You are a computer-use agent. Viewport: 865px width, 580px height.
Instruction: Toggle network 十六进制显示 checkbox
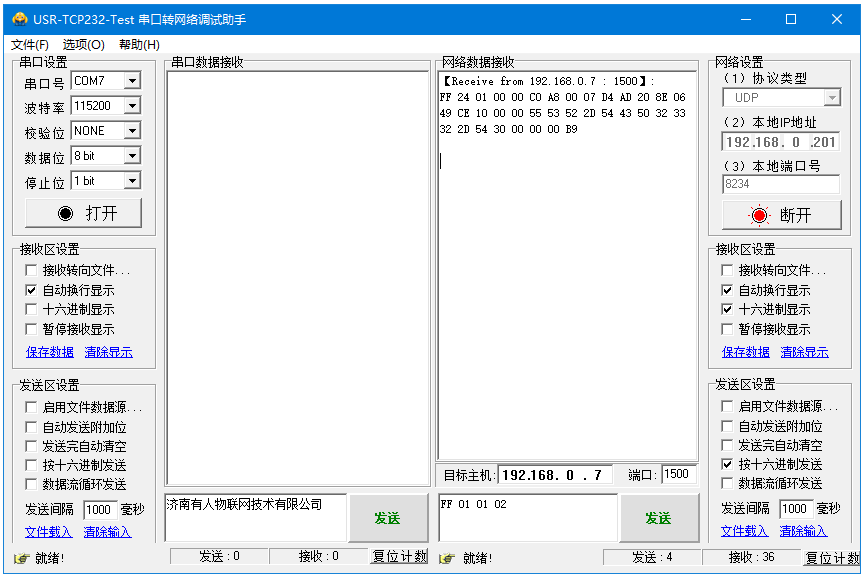click(x=727, y=310)
